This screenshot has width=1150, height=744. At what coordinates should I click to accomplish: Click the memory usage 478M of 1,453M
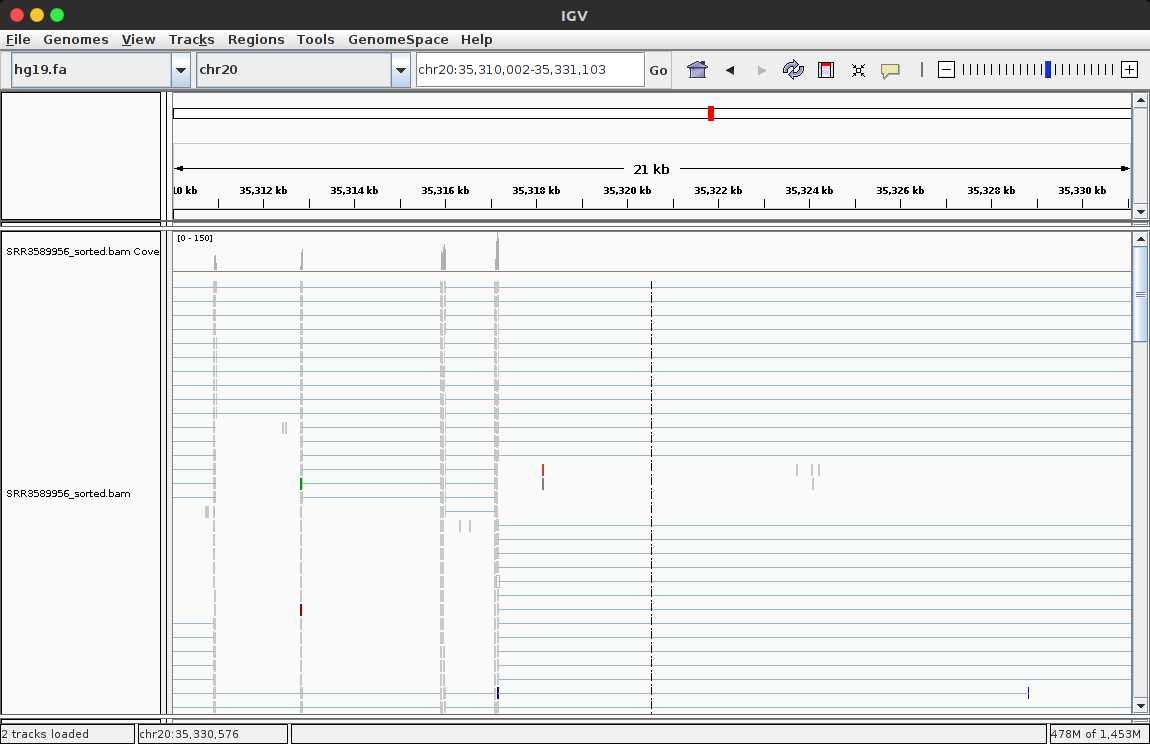pyautogui.click(x=1095, y=734)
